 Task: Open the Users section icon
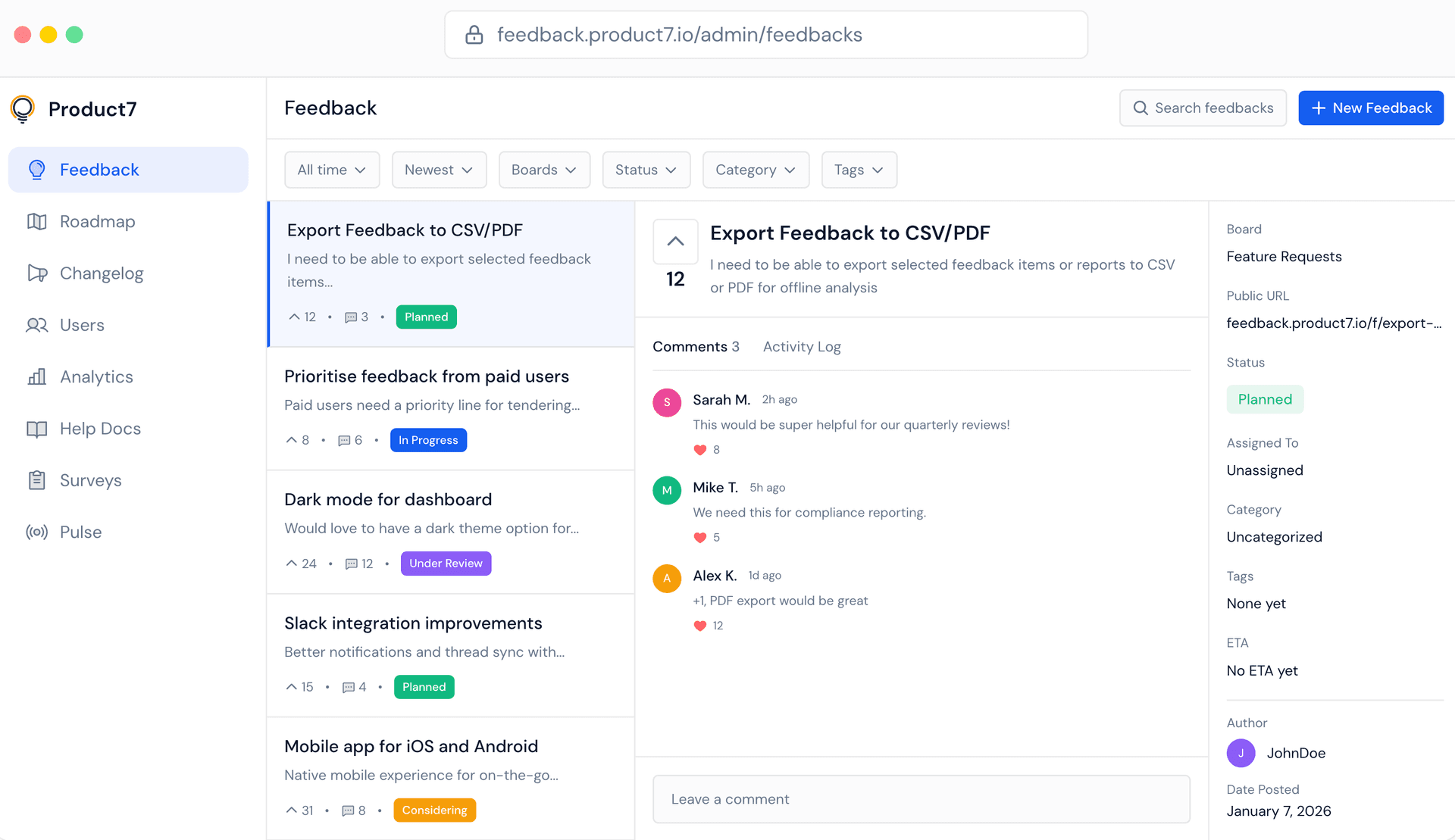click(x=36, y=325)
